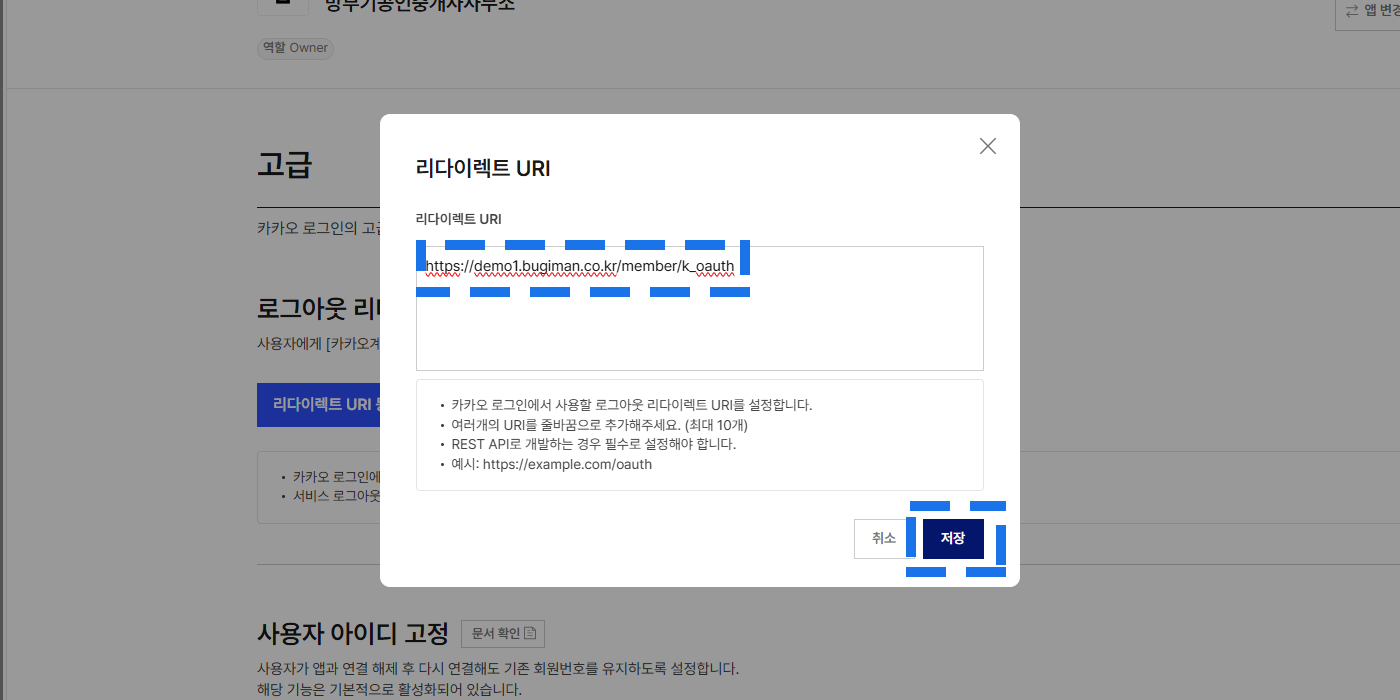The height and width of the screenshot is (700, 1400).
Task: Open the 문서 확인 documentation button
Action: (x=502, y=633)
